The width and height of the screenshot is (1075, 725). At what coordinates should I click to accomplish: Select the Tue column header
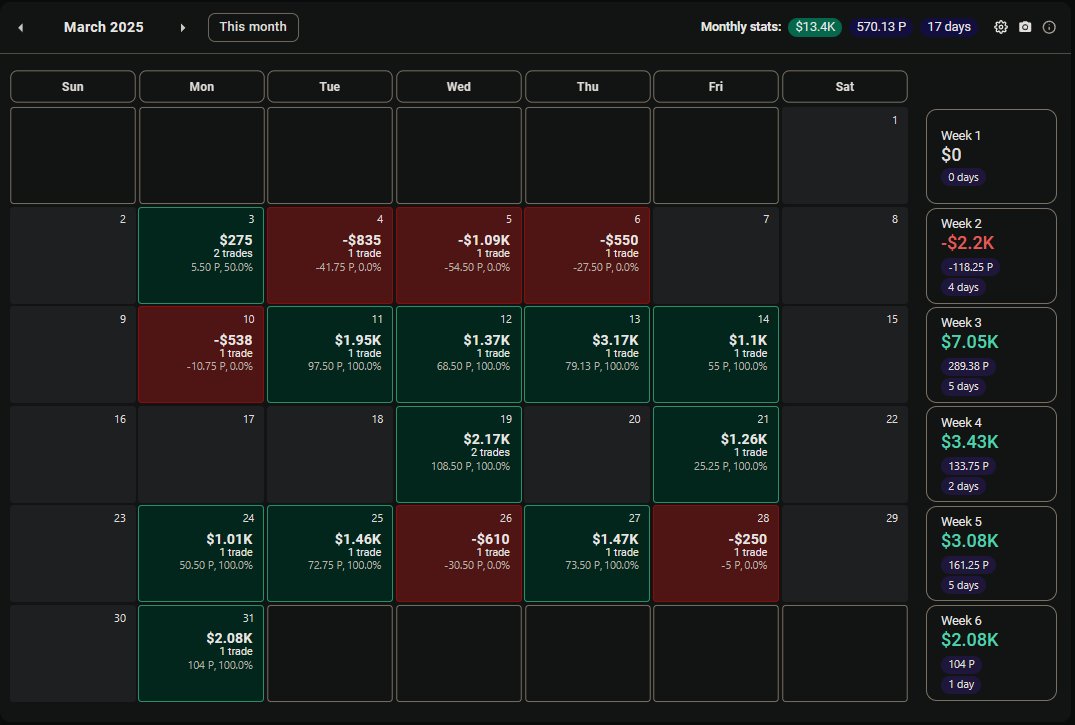[330, 86]
